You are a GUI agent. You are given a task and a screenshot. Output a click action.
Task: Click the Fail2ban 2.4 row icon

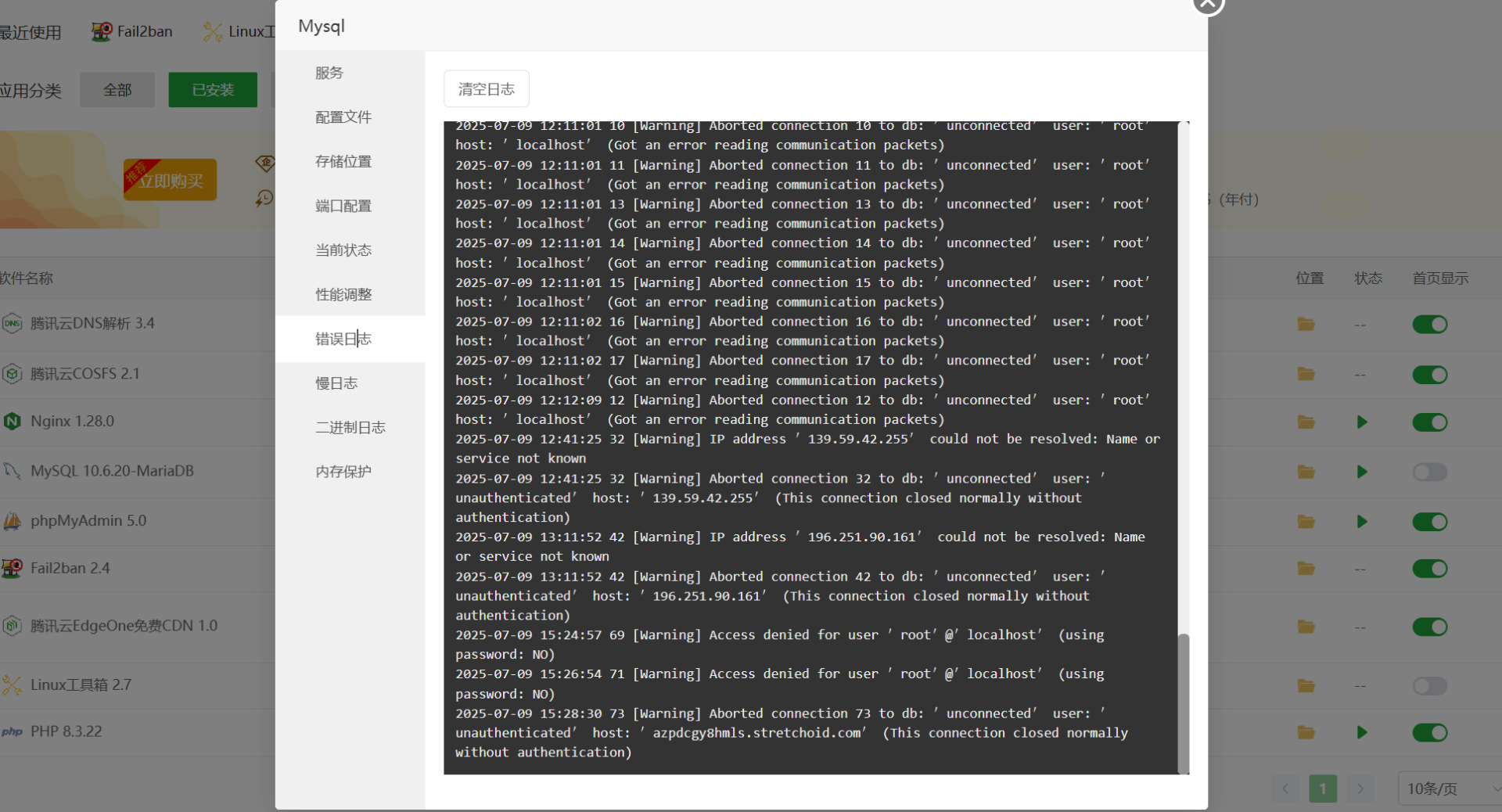pos(12,568)
